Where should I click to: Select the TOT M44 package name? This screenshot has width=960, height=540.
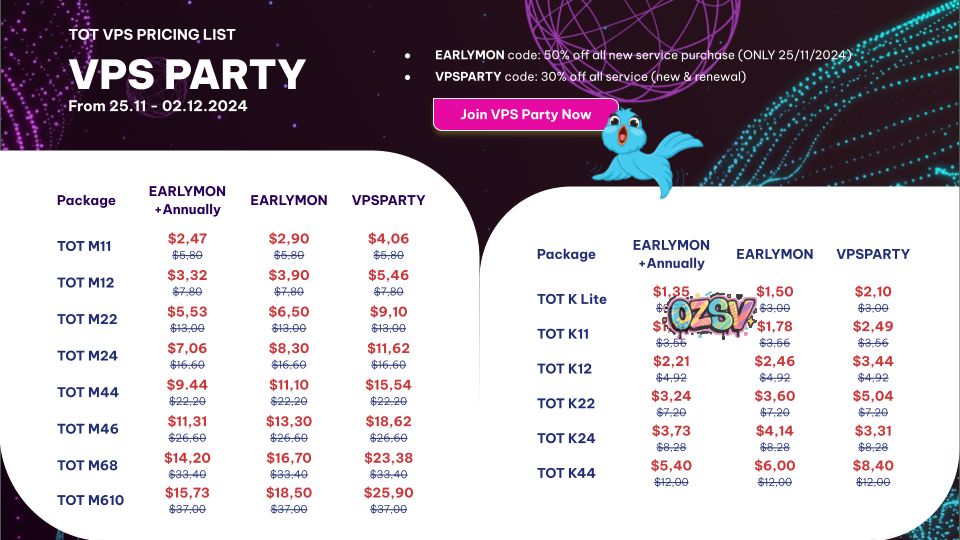point(88,392)
